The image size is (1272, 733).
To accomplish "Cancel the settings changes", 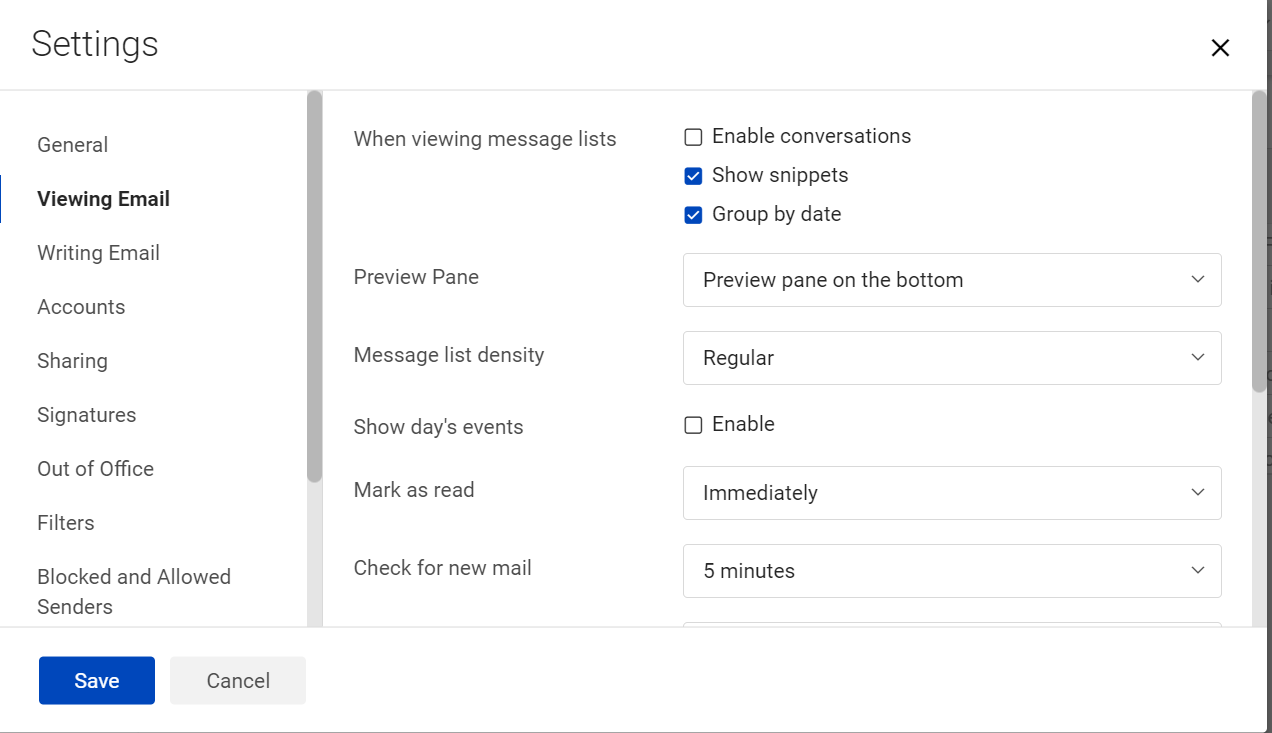I will coord(237,680).
